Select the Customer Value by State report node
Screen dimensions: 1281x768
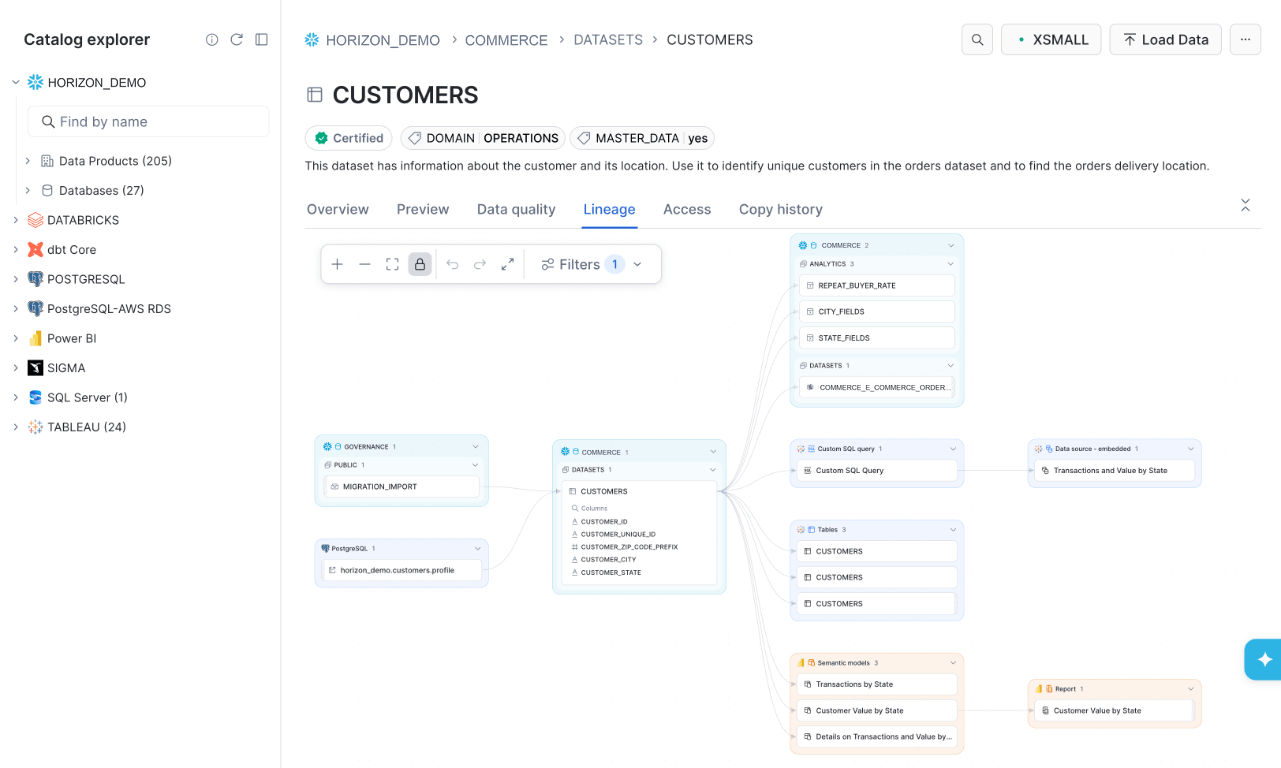(1115, 711)
